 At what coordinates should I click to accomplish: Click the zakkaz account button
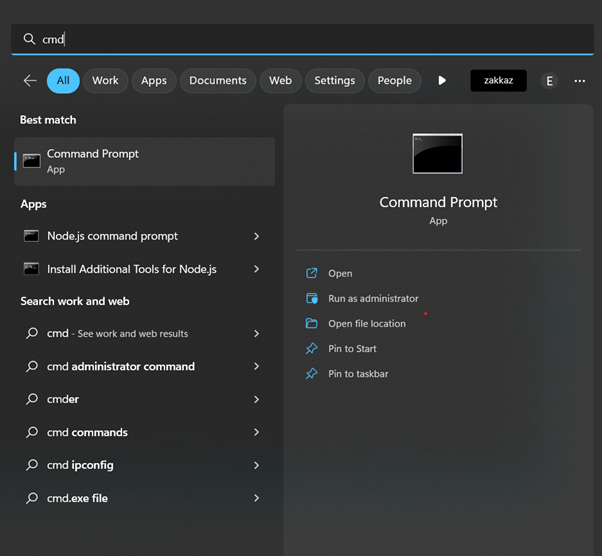(498, 81)
